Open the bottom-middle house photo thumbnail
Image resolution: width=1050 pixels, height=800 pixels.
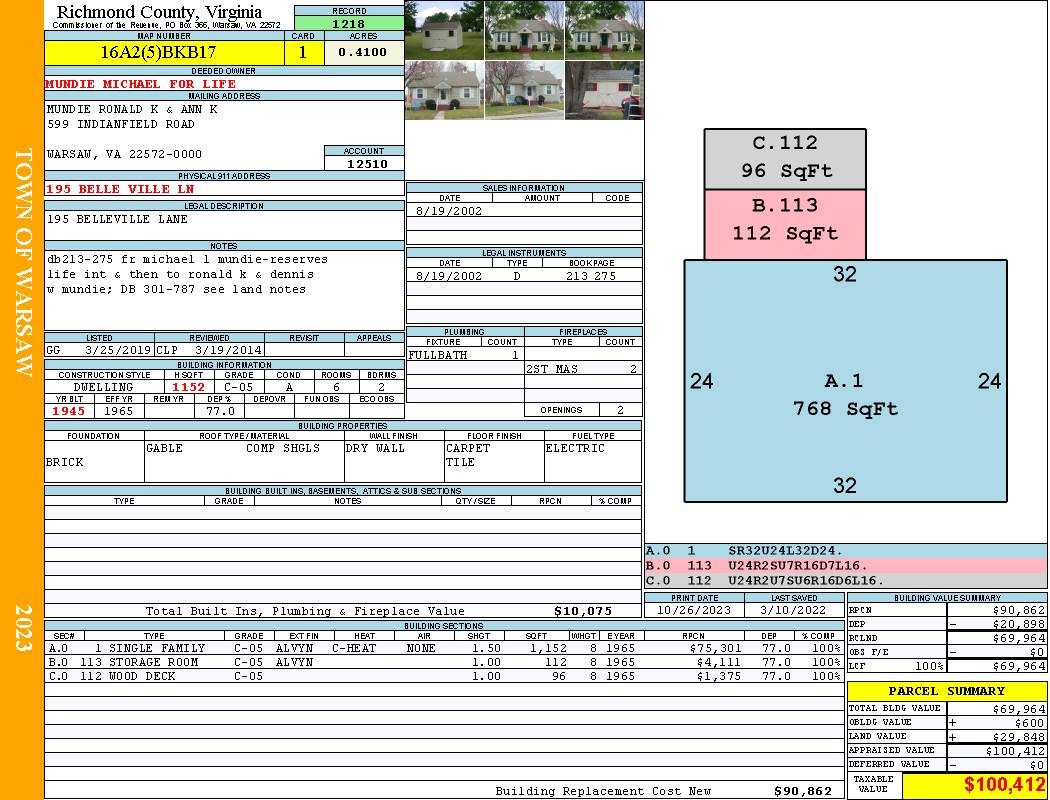pyautogui.click(x=524, y=90)
